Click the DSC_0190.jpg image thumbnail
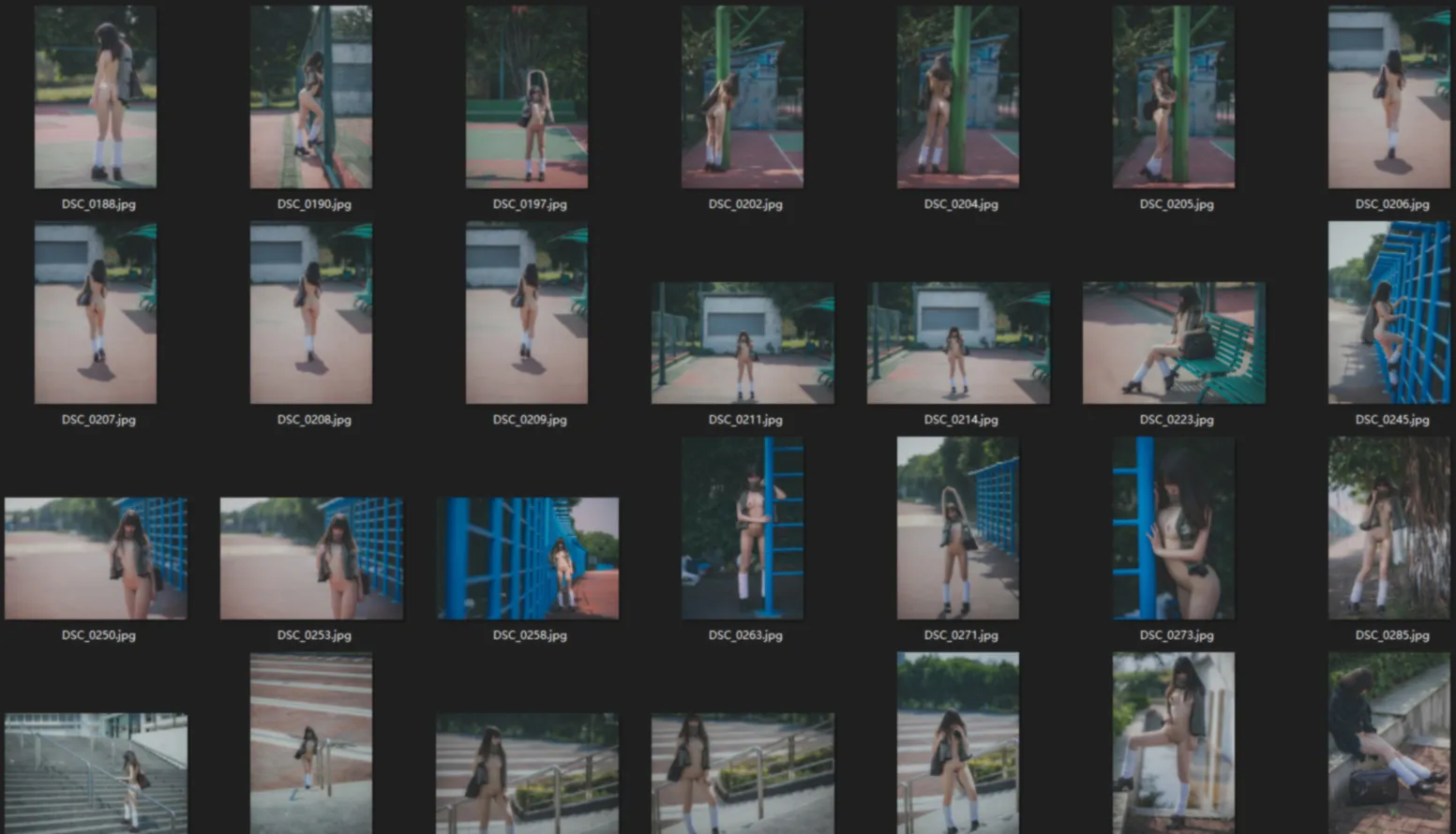The width and height of the screenshot is (1456, 834). (x=311, y=97)
